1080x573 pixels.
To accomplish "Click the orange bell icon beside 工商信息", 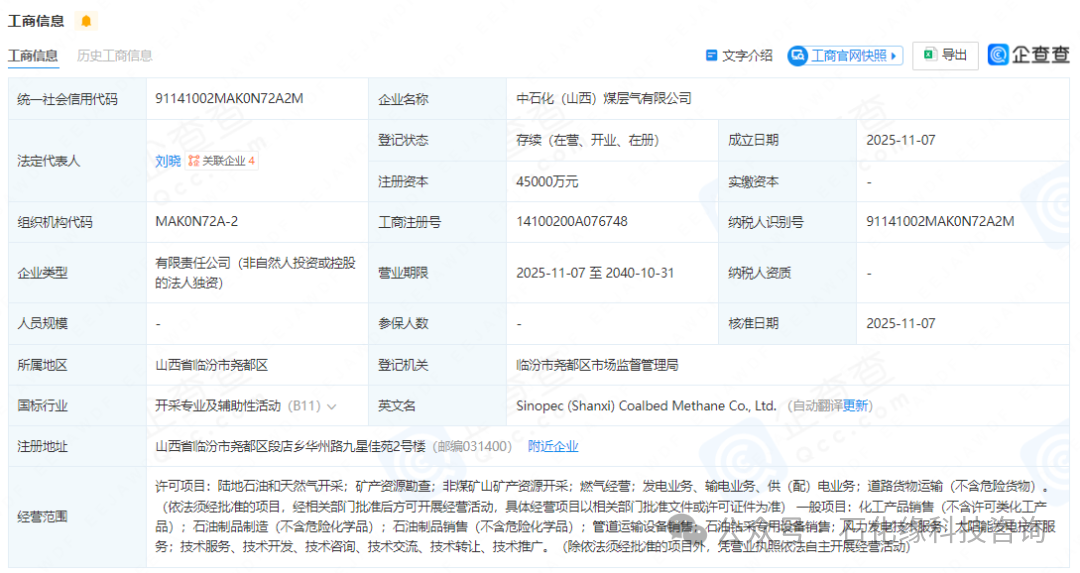I will coord(86,21).
